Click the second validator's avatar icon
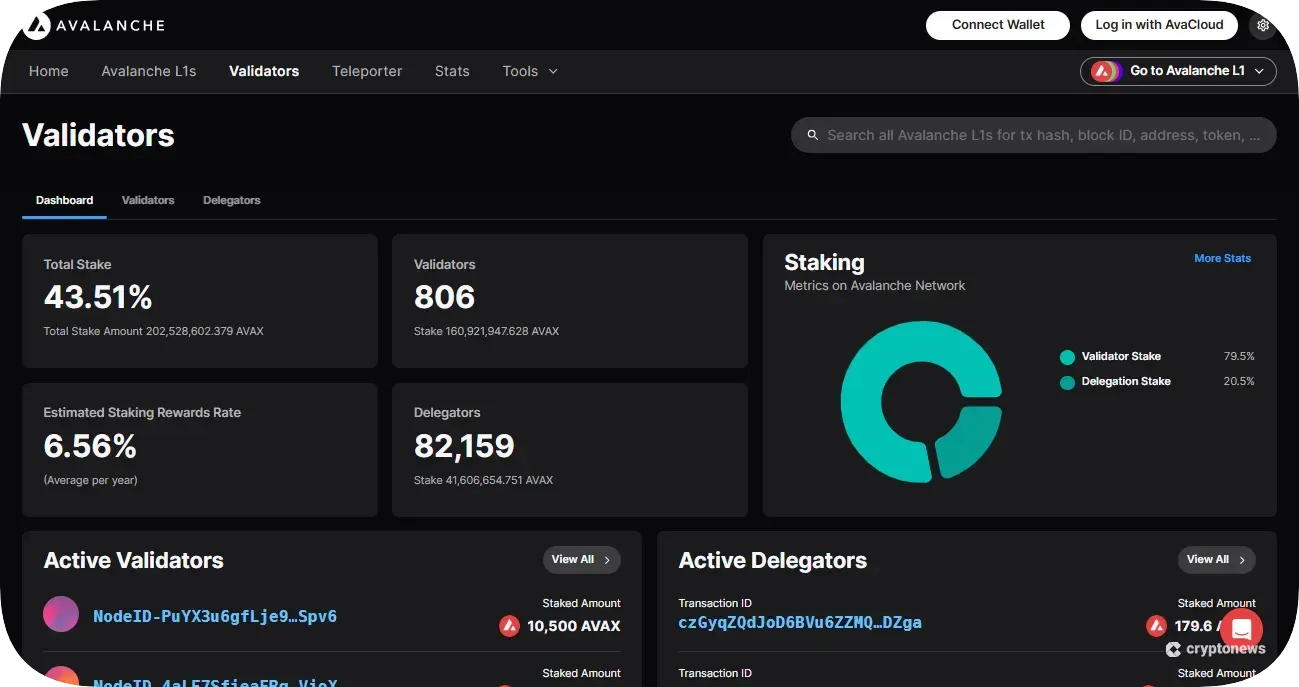The height and width of the screenshot is (687, 1299). 61,678
